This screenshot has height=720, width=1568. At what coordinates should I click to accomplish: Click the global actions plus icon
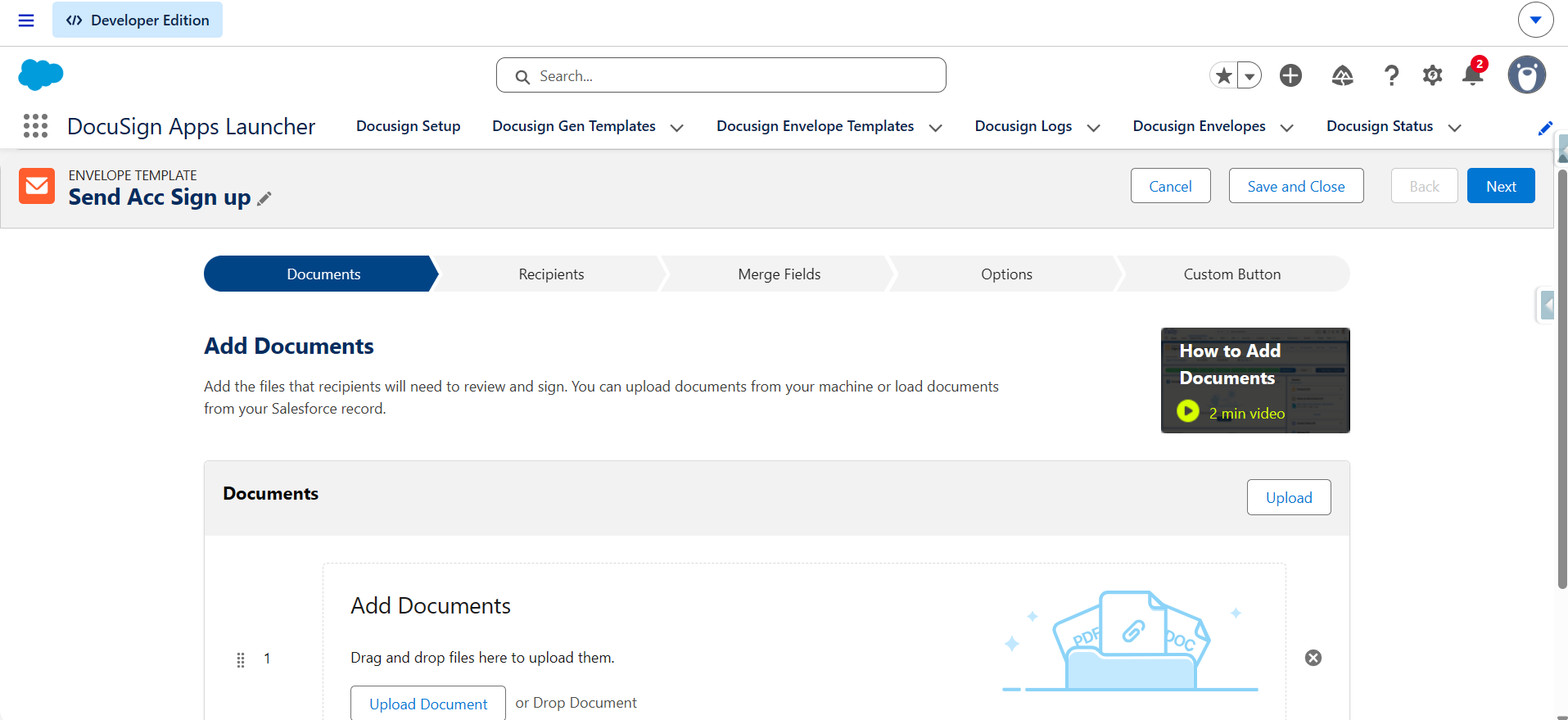(1290, 75)
